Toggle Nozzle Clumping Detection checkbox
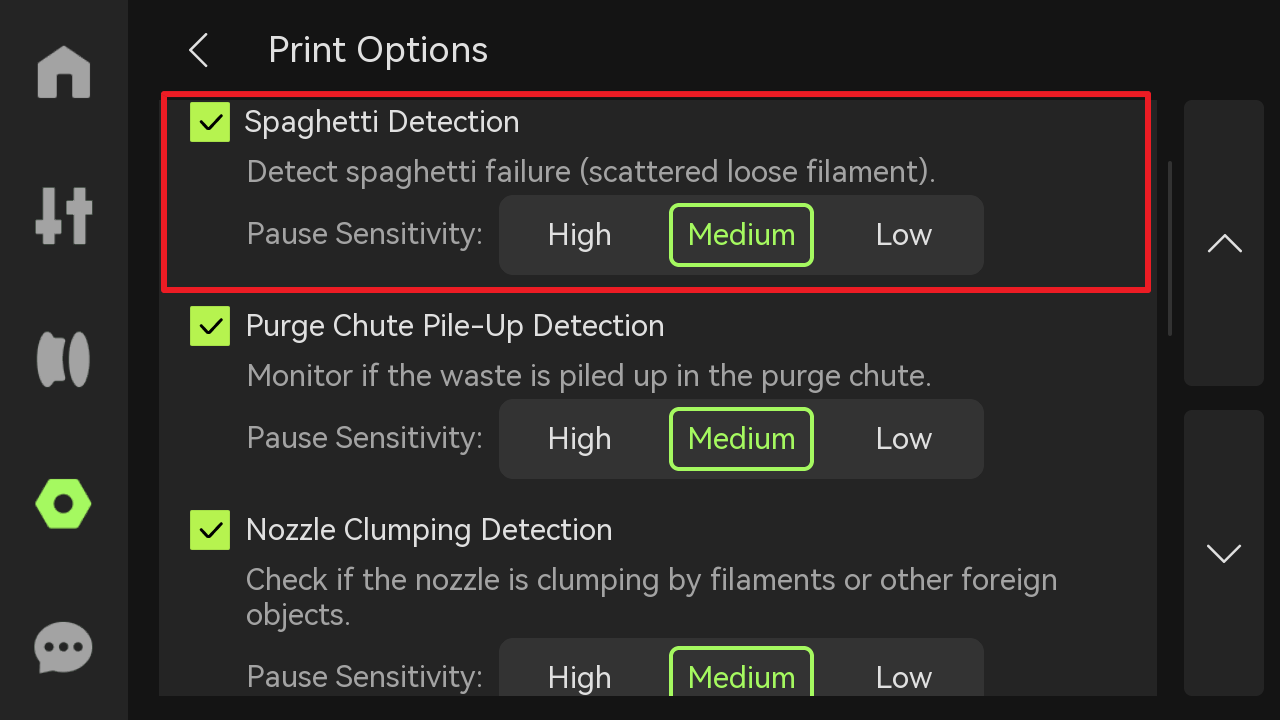The image size is (1280, 720). point(210,530)
